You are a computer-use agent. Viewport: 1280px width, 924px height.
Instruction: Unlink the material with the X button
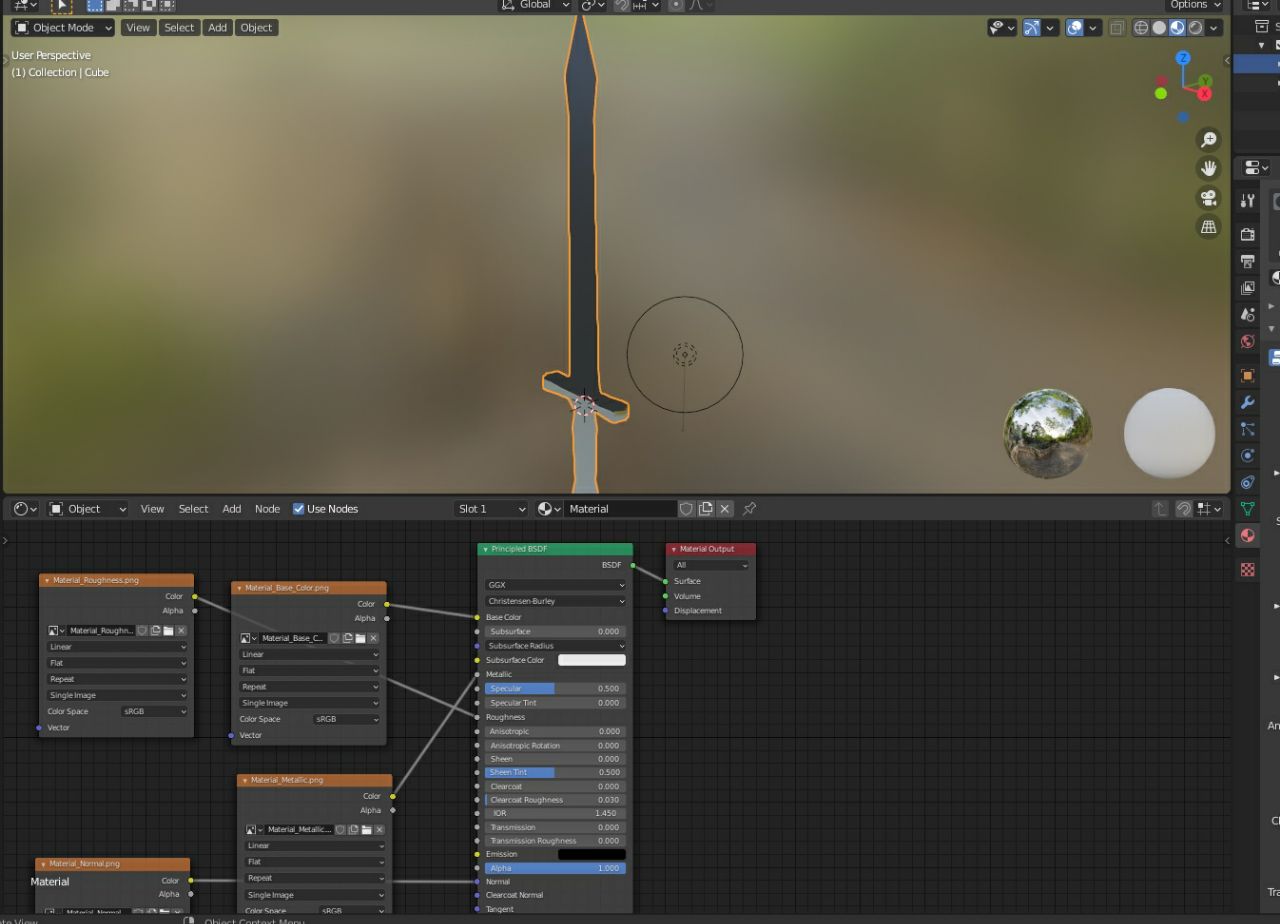[725, 509]
